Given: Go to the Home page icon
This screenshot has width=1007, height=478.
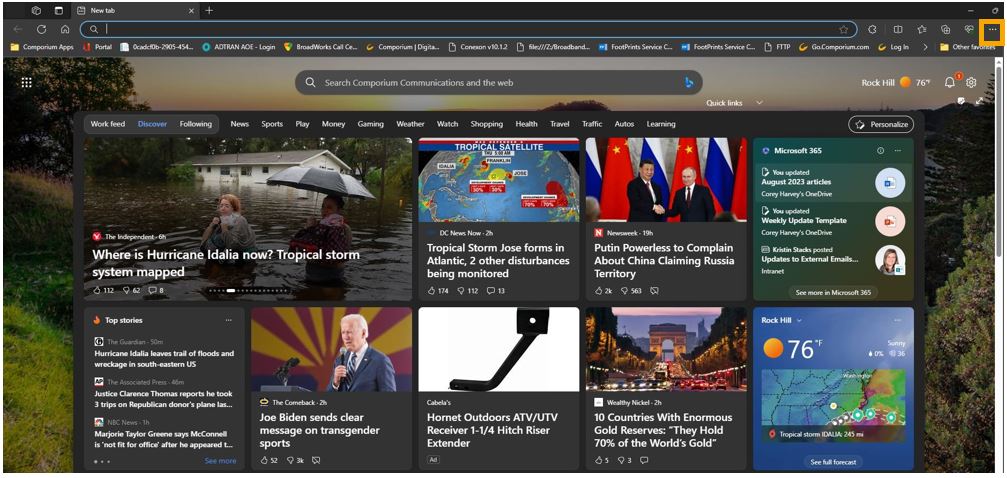Looking at the screenshot, I should pos(65,30).
